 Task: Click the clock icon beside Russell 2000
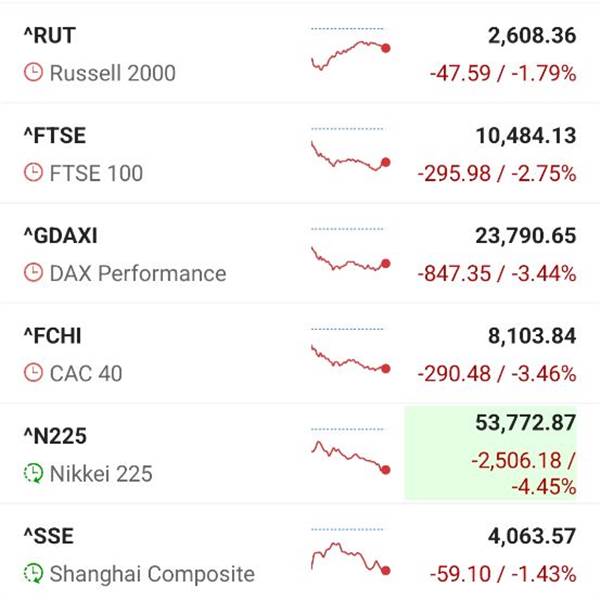[x=33, y=73]
